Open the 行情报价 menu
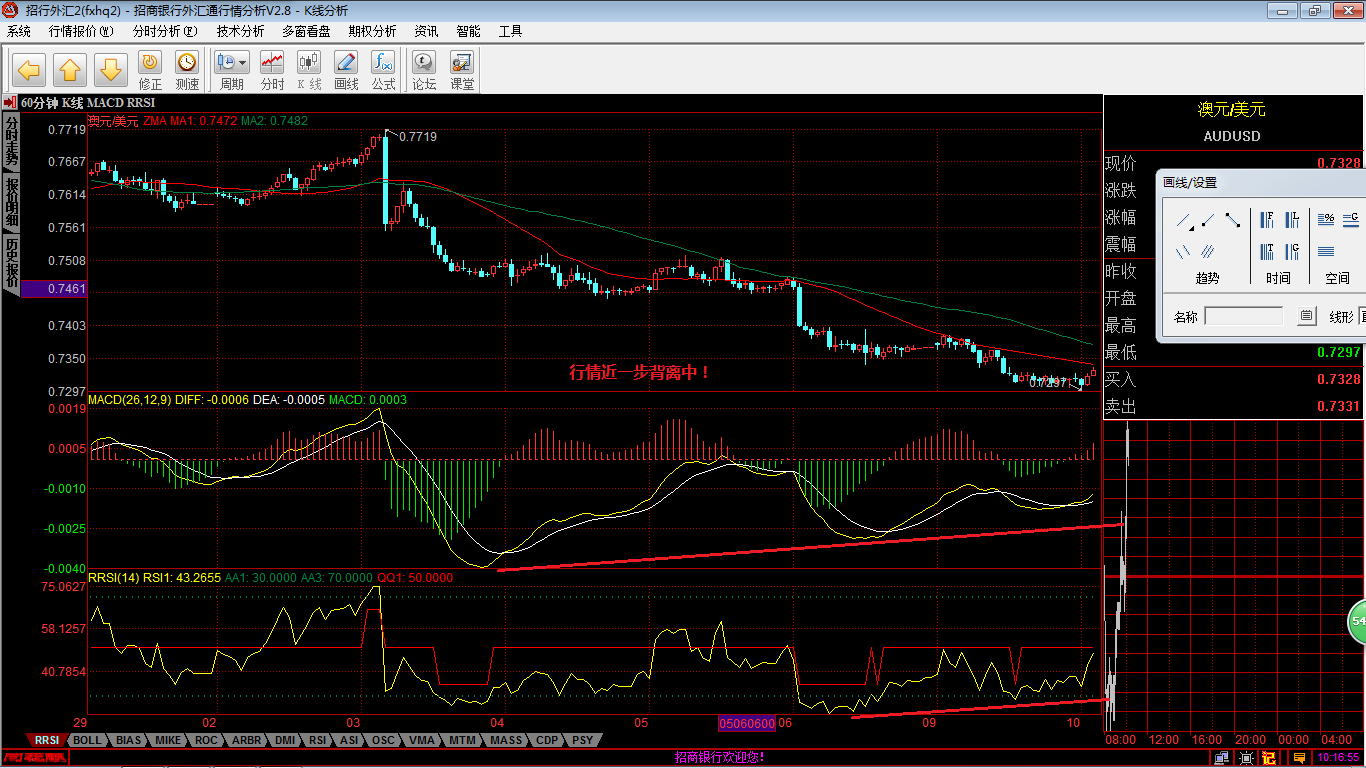Screen dimensions: 1366x768 coord(81,31)
